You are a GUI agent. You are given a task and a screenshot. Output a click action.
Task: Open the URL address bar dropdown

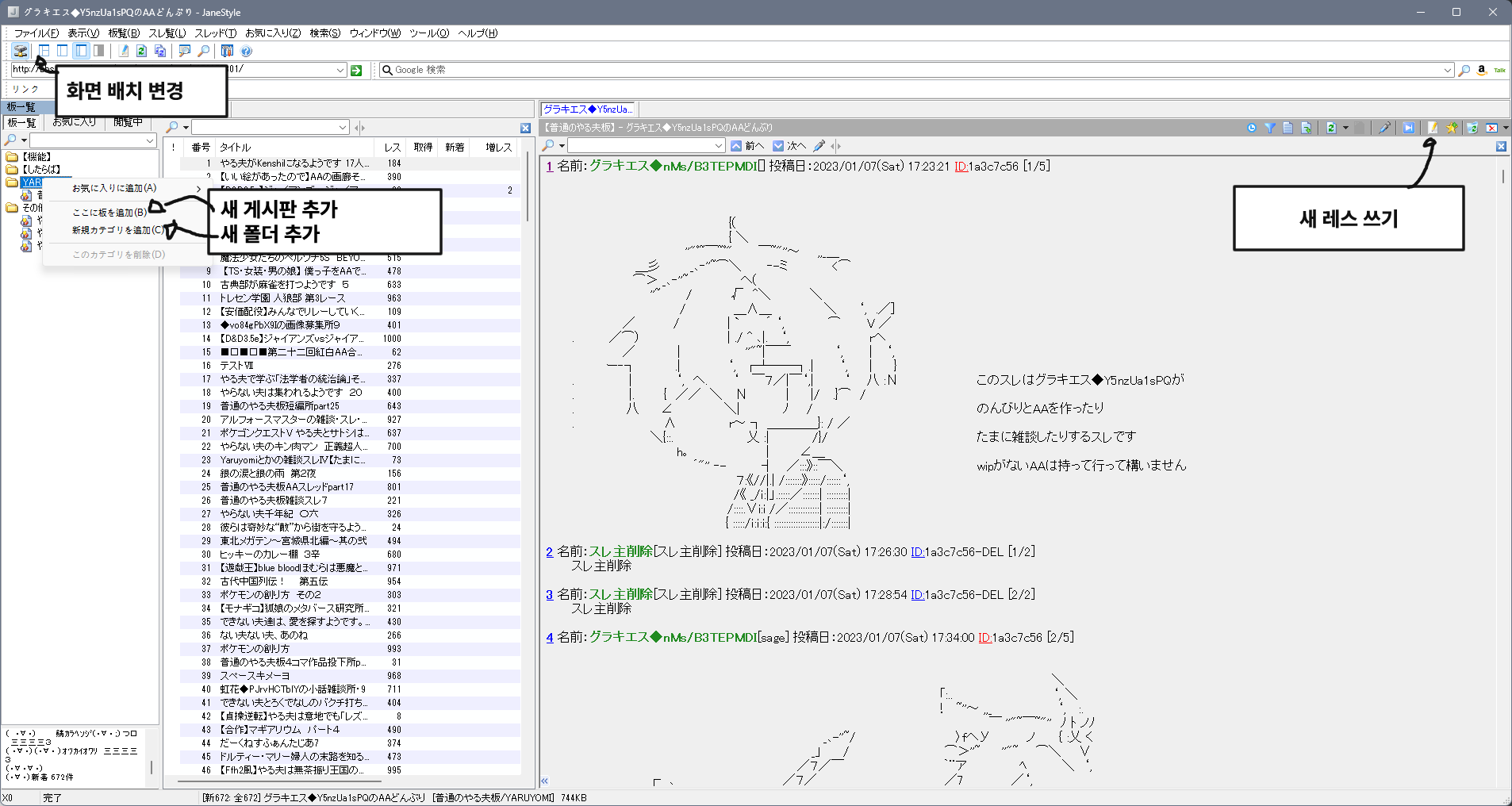(340, 71)
